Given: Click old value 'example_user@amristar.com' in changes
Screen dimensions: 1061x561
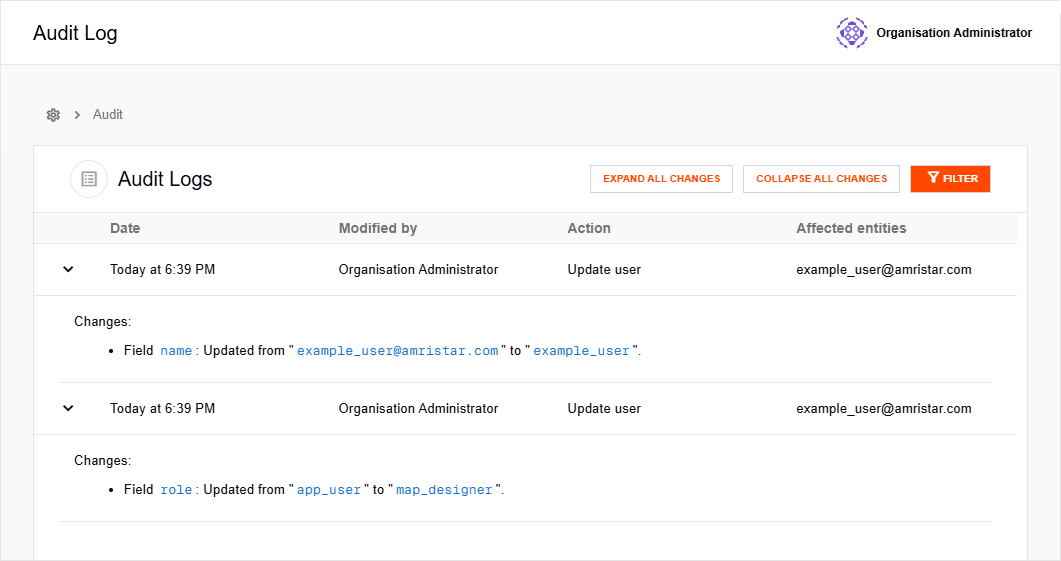Looking at the screenshot, I should tap(397, 351).
